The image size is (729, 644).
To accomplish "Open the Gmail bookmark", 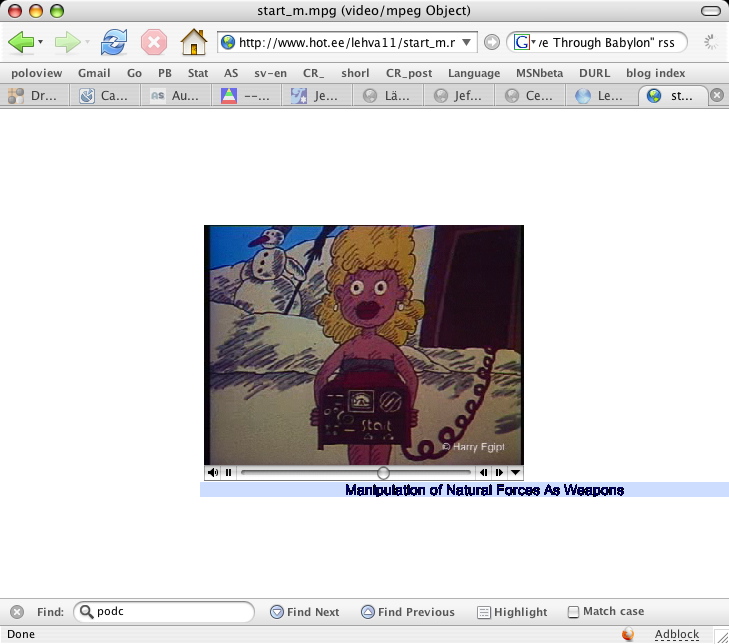I will (x=94, y=73).
